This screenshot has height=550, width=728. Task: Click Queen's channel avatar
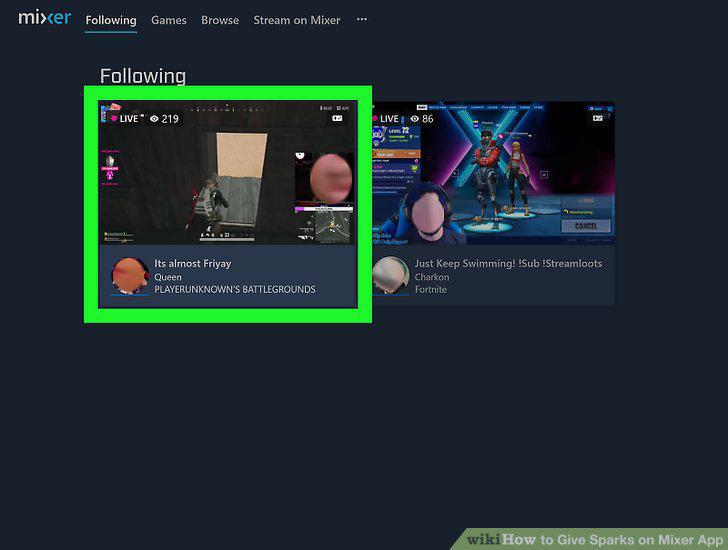(x=130, y=276)
